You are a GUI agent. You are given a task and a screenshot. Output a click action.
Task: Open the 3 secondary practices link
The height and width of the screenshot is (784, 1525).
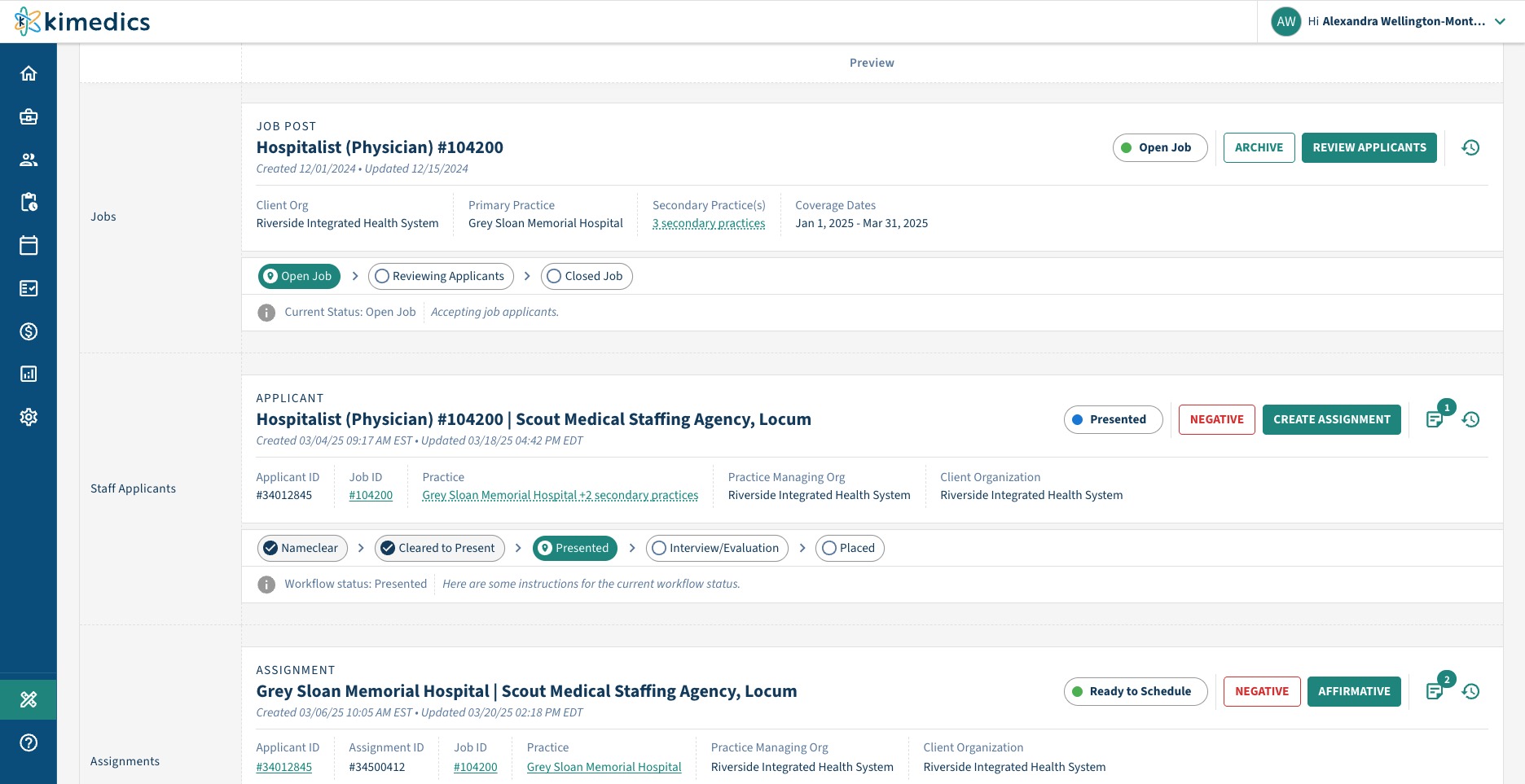[709, 223]
